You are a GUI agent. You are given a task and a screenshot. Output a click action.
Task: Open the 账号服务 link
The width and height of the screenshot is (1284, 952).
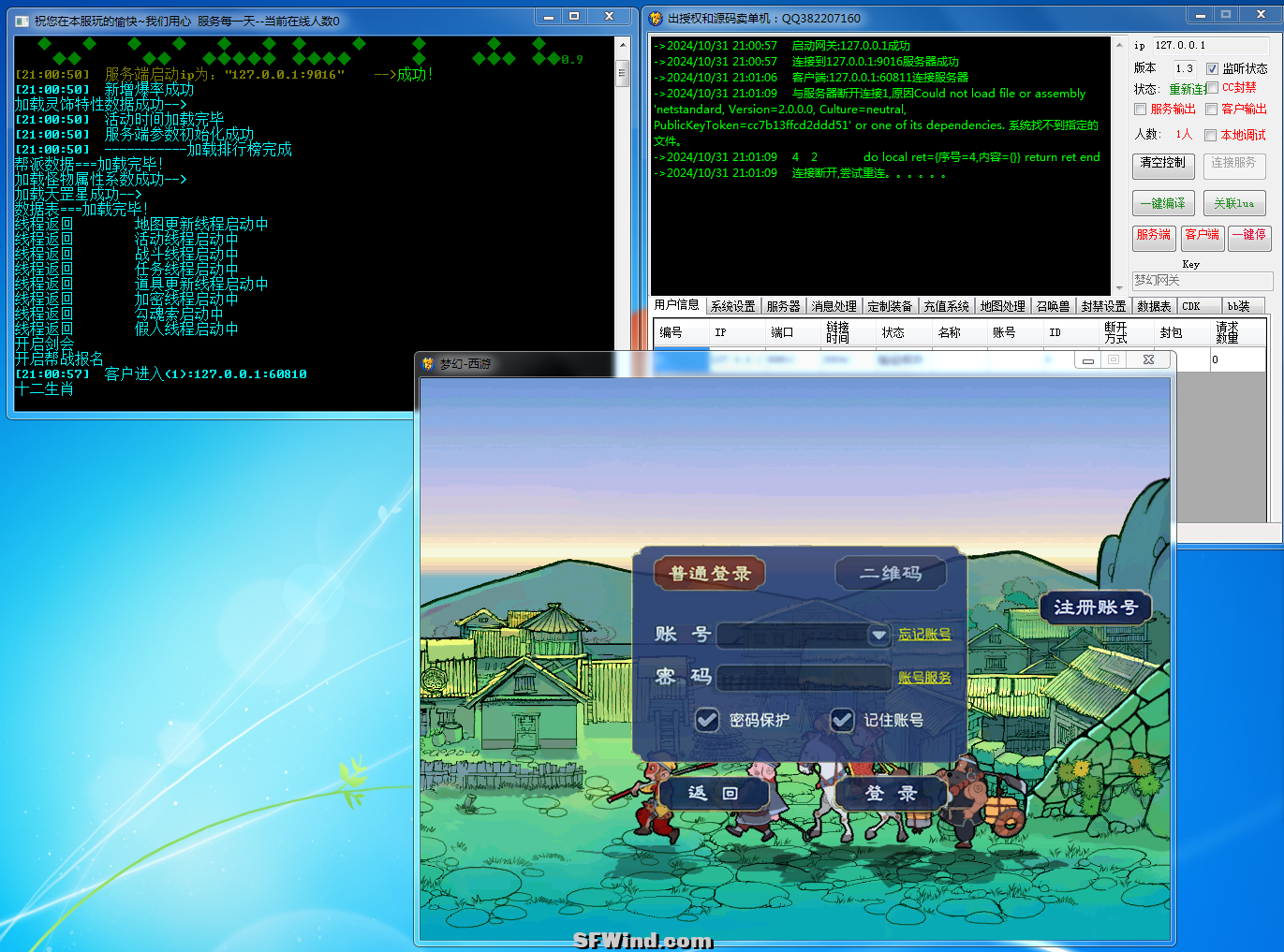coord(924,678)
